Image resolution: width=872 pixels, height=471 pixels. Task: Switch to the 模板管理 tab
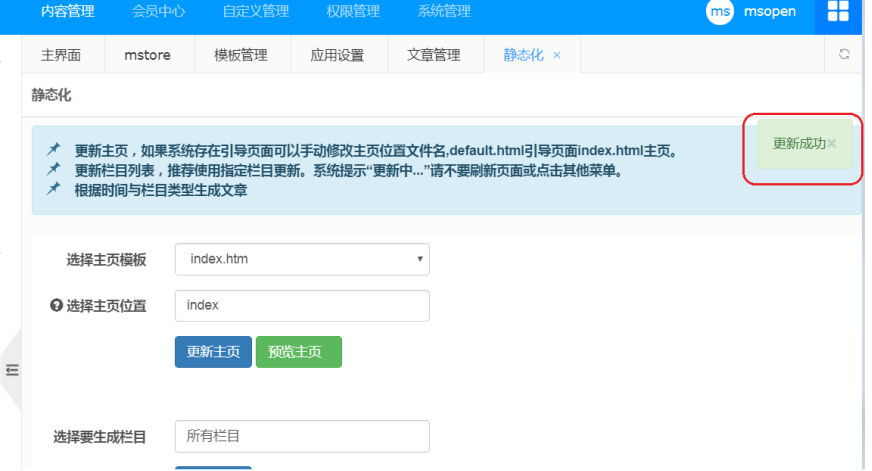click(241, 55)
